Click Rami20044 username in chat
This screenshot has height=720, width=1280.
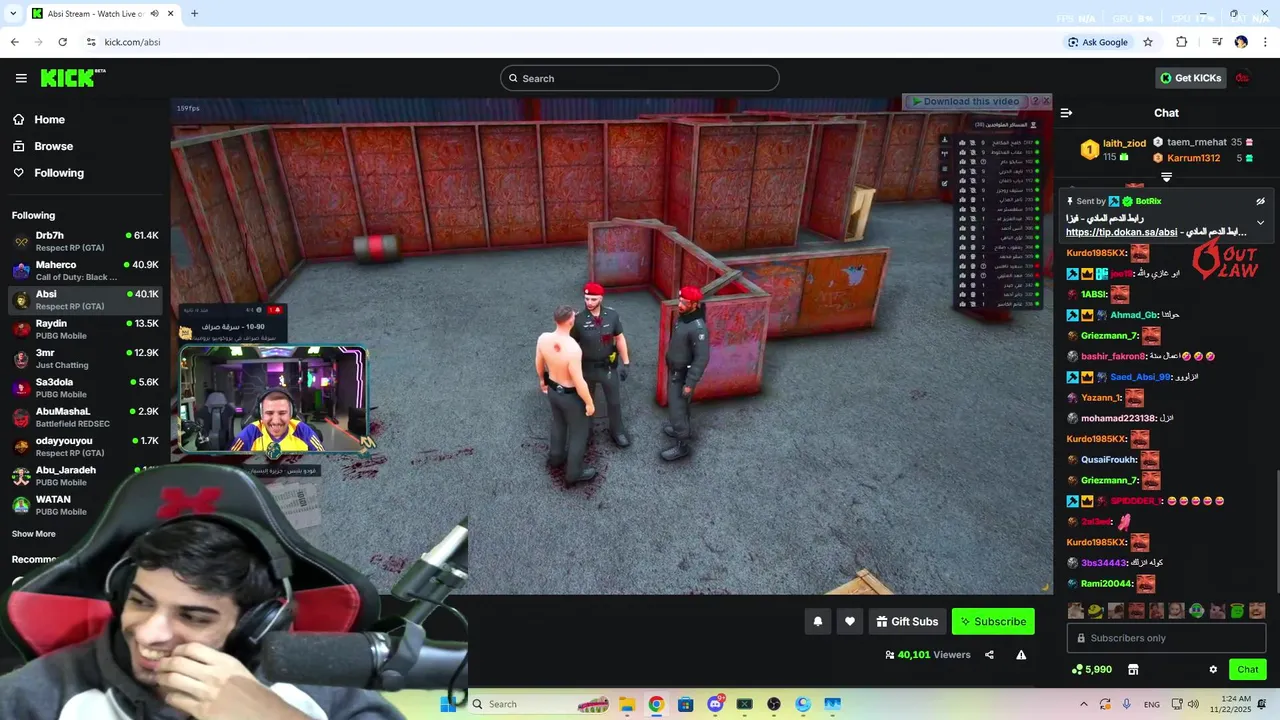[1106, 584]
